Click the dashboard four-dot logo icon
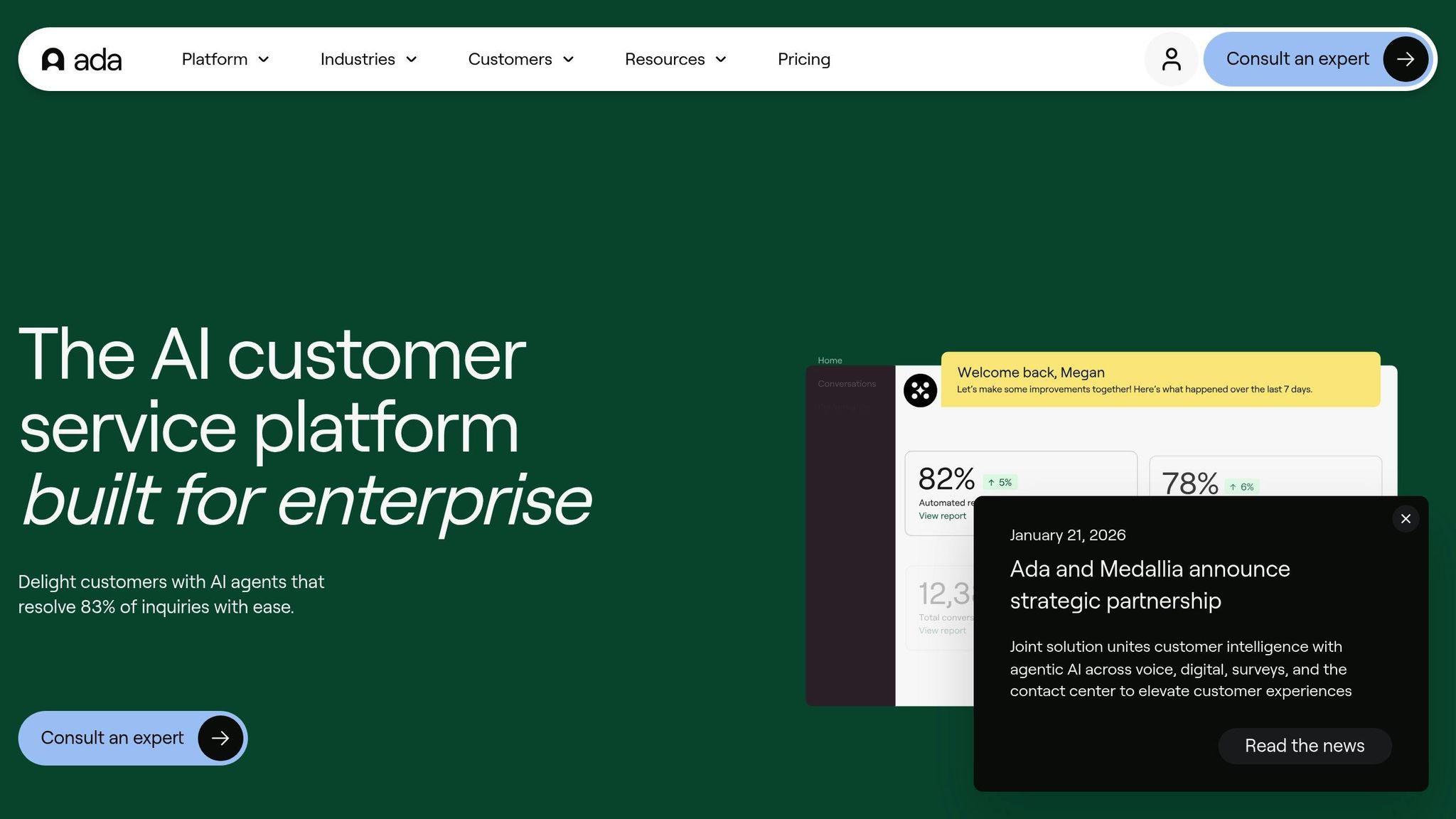 920,390
